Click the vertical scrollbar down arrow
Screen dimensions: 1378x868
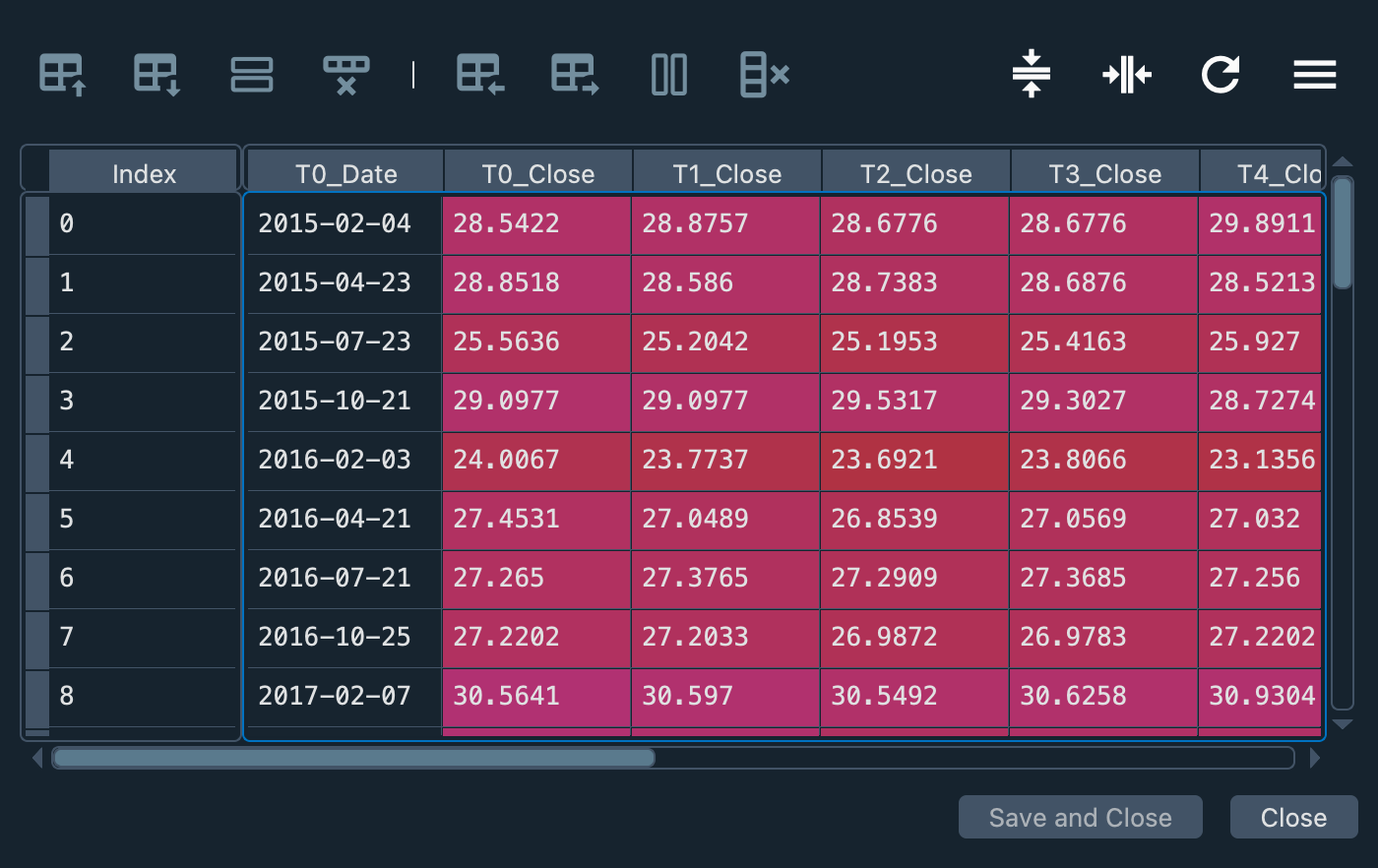[1343, 724]
